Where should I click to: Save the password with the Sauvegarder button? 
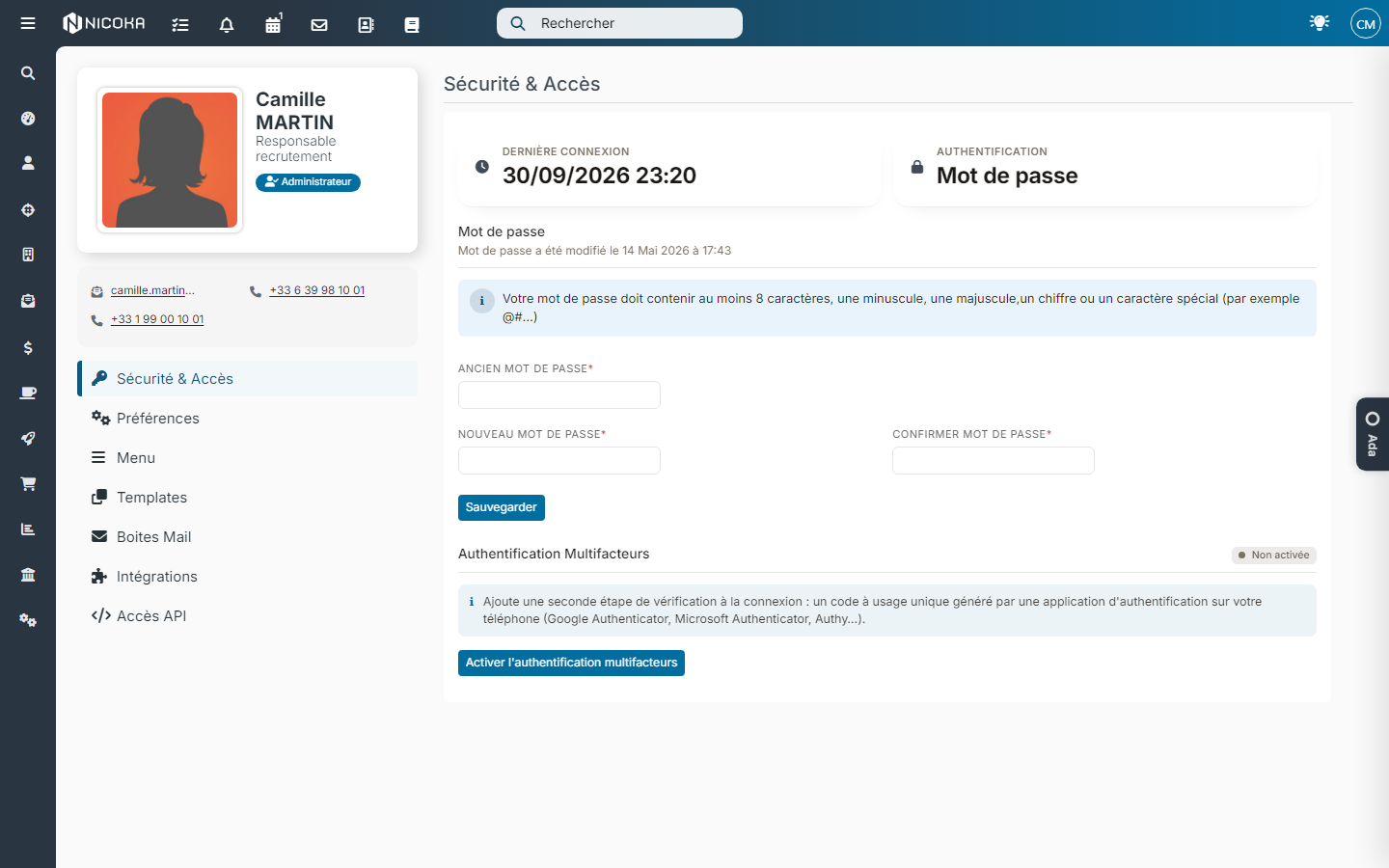(502, 507)
